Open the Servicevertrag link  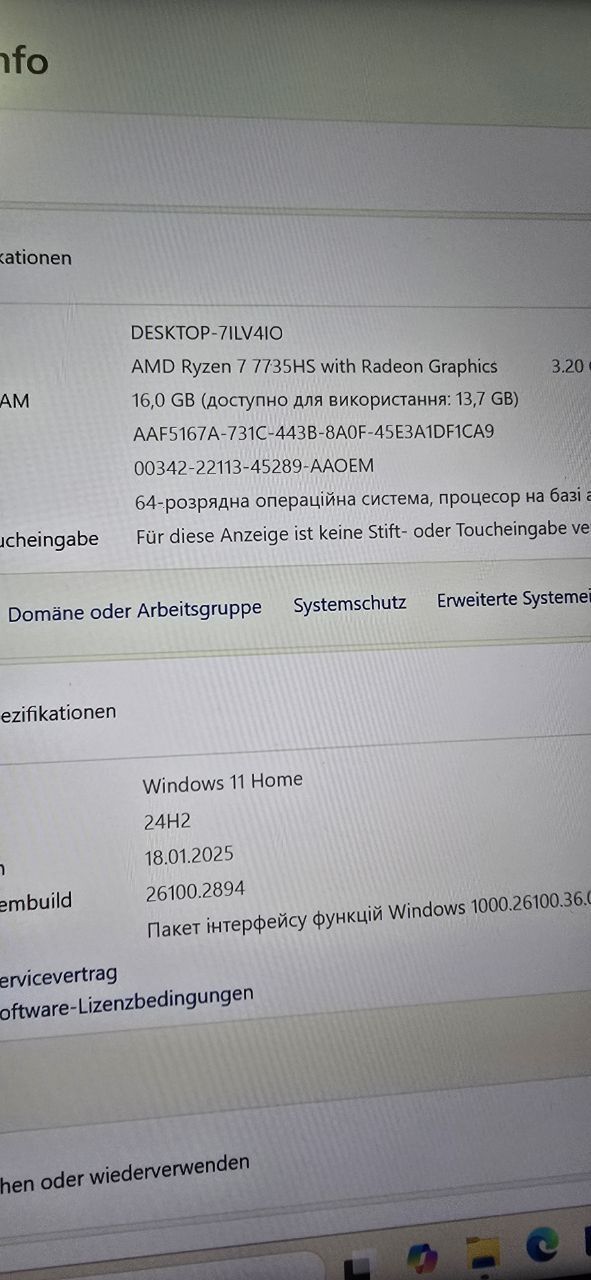point(58,975)
